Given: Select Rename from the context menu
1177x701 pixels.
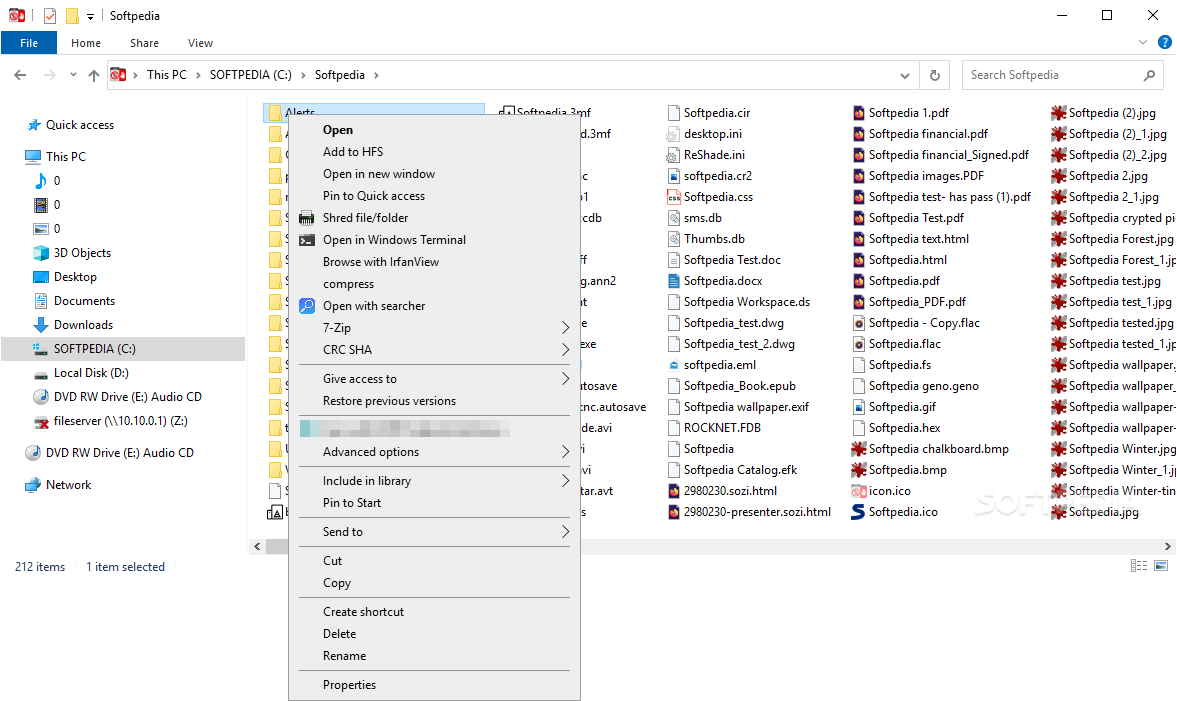Looking at the screenshot, I should (345, 655).
